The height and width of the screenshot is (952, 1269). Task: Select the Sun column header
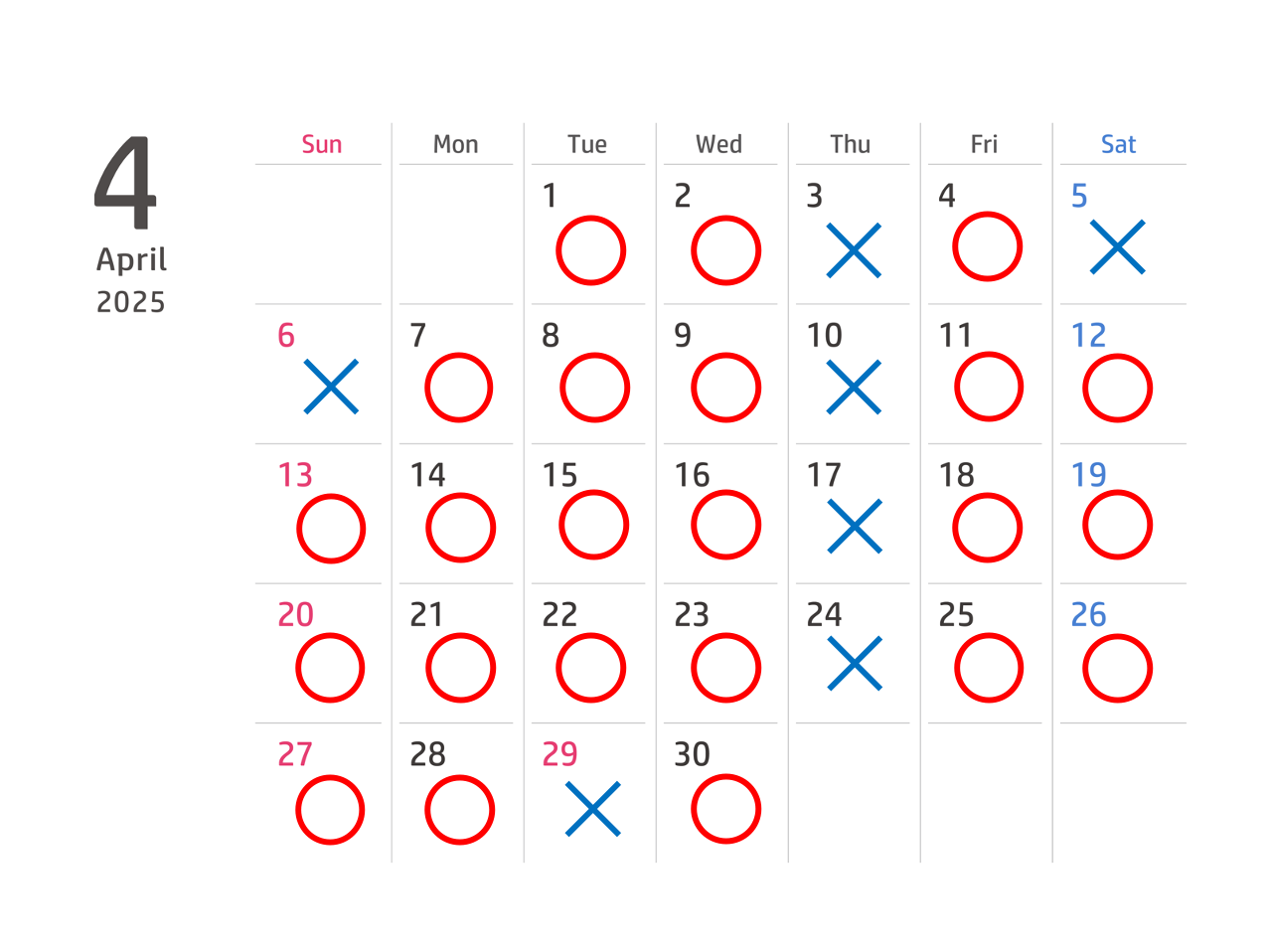[x=321, y=144]
